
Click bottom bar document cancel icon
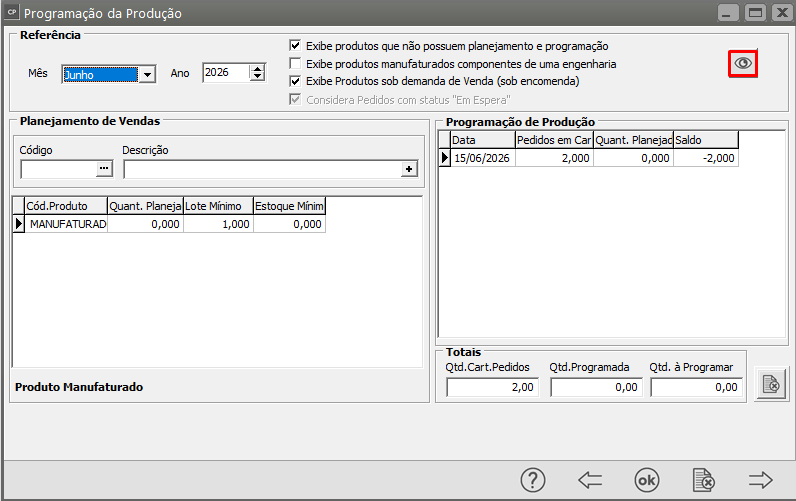pyautogui.click(x=704, y=480)
